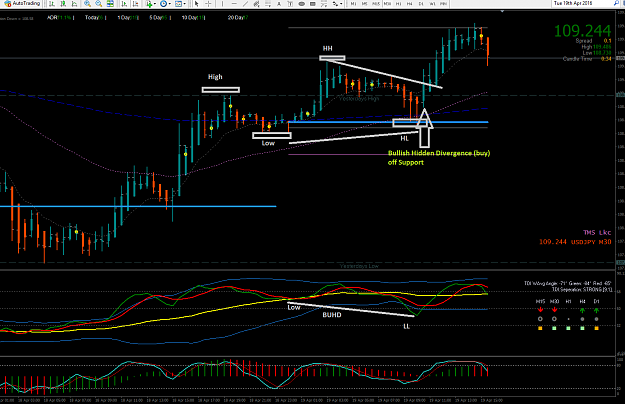Select the equidistant channel tool
Viewport: 625px width, 404px height.
[257, 4]
